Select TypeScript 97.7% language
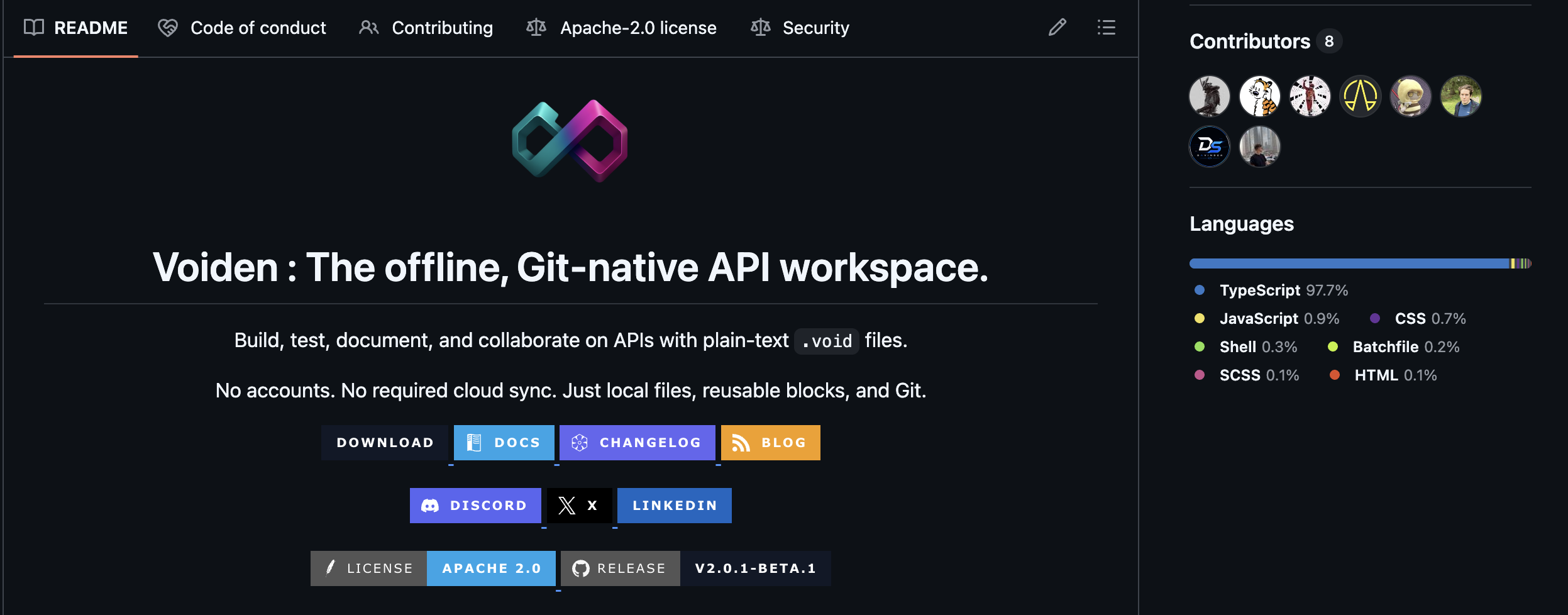This screenshot has height=615, width=1568. coord(1271,291)
